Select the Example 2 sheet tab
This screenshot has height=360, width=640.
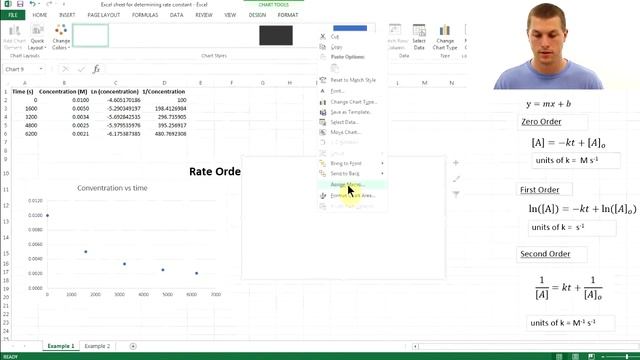(x=97, y=346)
